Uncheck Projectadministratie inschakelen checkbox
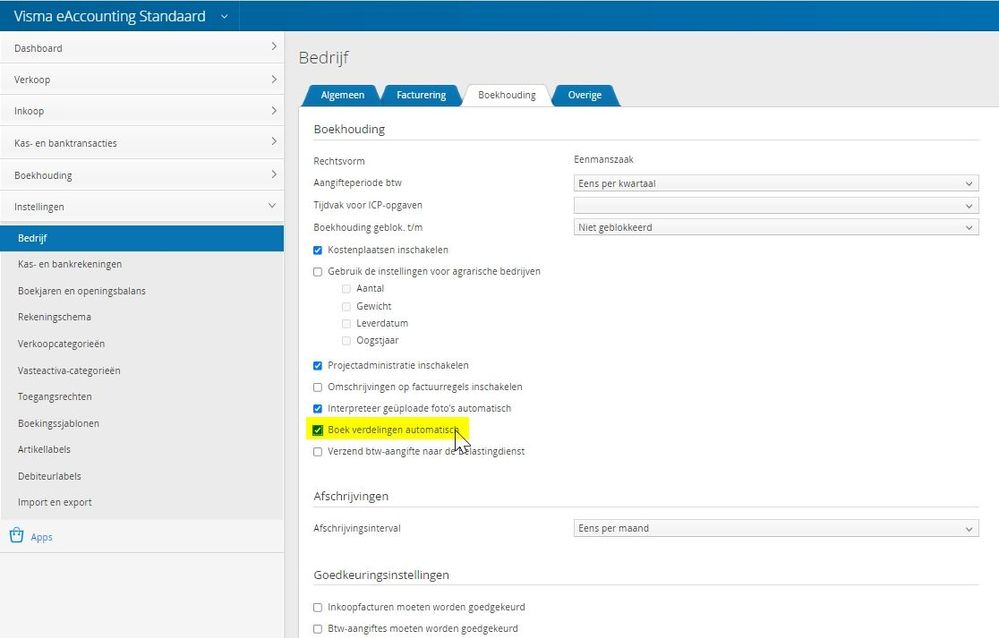Screen dimensions: 999x638 point(317,365)
